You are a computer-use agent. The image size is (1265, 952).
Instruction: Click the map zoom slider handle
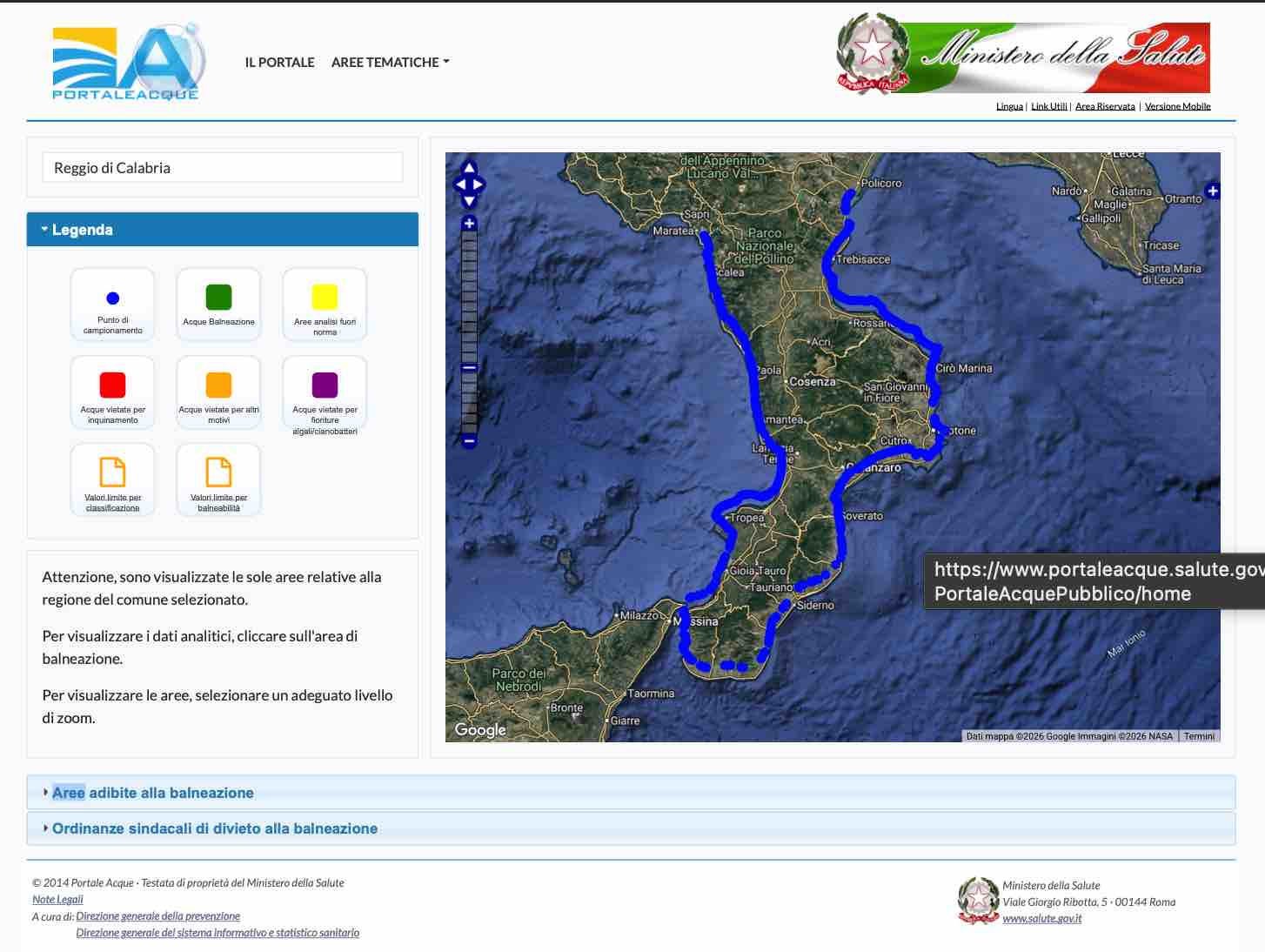469,367
